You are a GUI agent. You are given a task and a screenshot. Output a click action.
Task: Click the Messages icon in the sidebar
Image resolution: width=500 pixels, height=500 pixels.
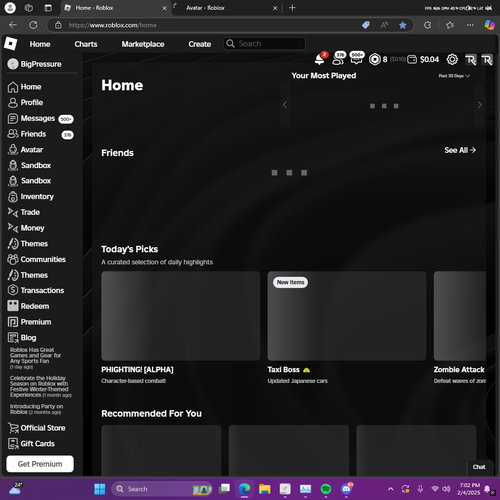tap(13, 118)
